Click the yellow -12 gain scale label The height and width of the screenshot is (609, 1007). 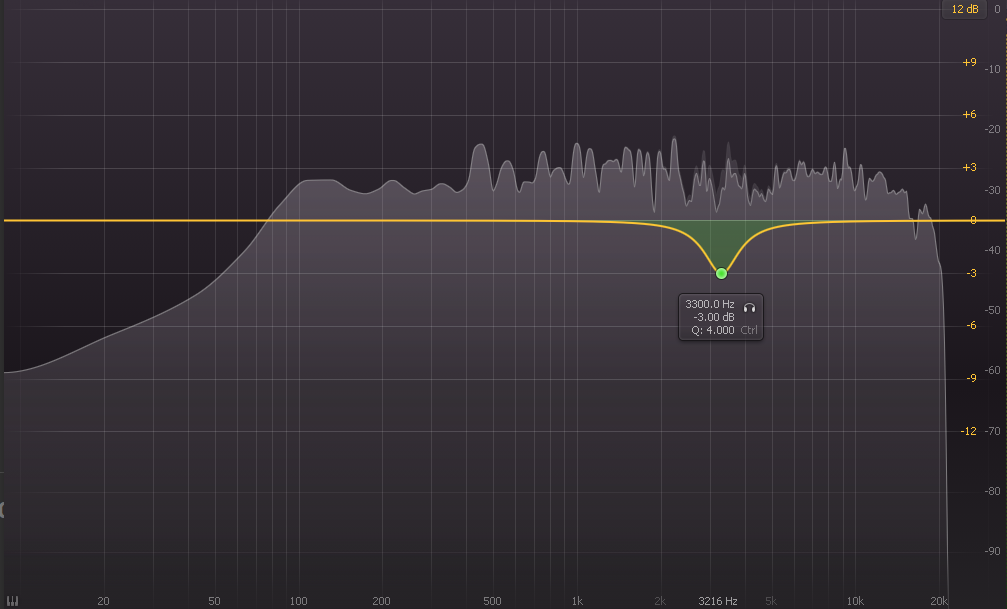(x=968, y=431)
